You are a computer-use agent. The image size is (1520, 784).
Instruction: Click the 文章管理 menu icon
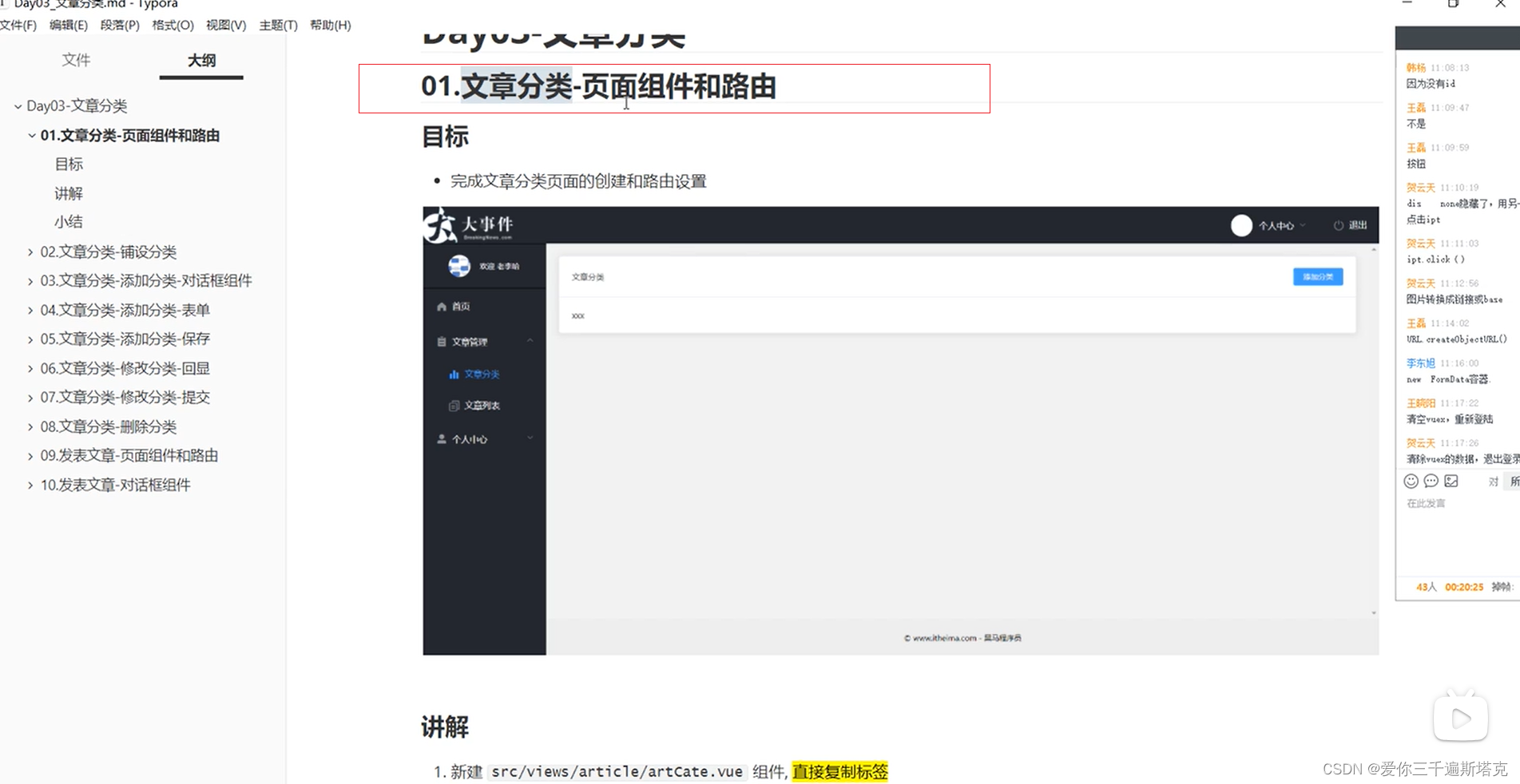coord(442,342)
